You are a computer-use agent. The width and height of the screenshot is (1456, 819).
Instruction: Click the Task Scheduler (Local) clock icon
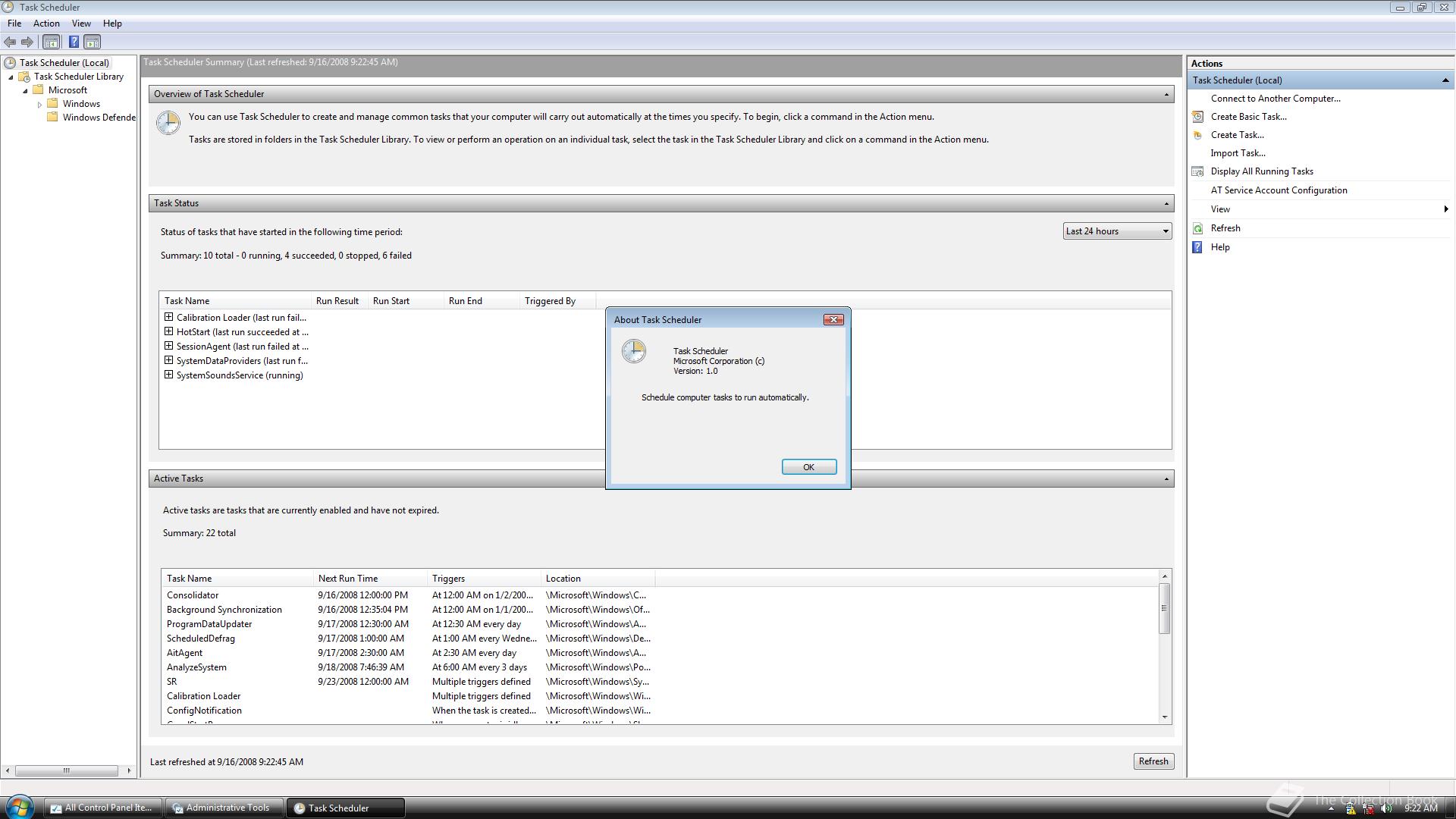(10, 63)
